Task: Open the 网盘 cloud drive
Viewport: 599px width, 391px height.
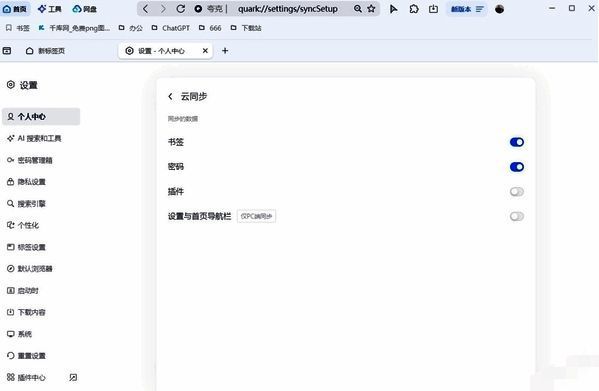Action: tap(84, 9)
